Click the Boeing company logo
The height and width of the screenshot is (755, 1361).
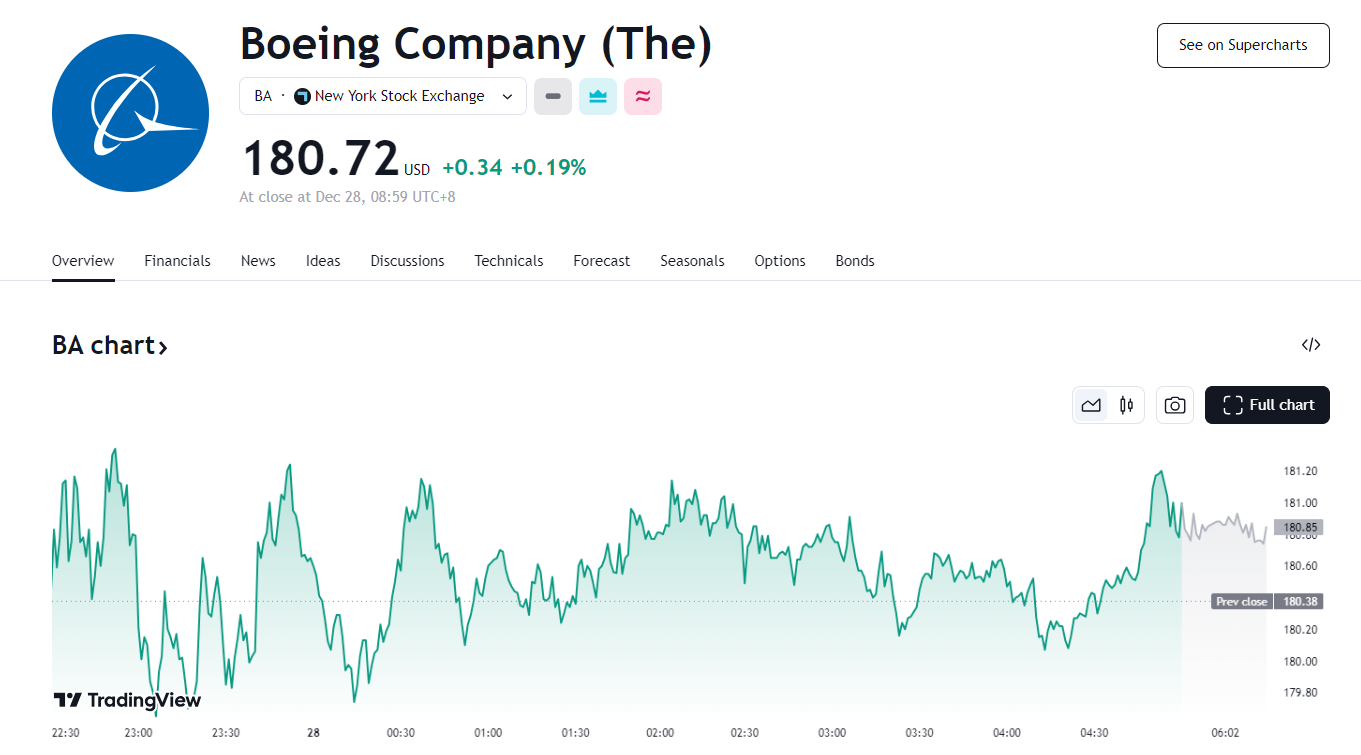(x=130, y=113)
